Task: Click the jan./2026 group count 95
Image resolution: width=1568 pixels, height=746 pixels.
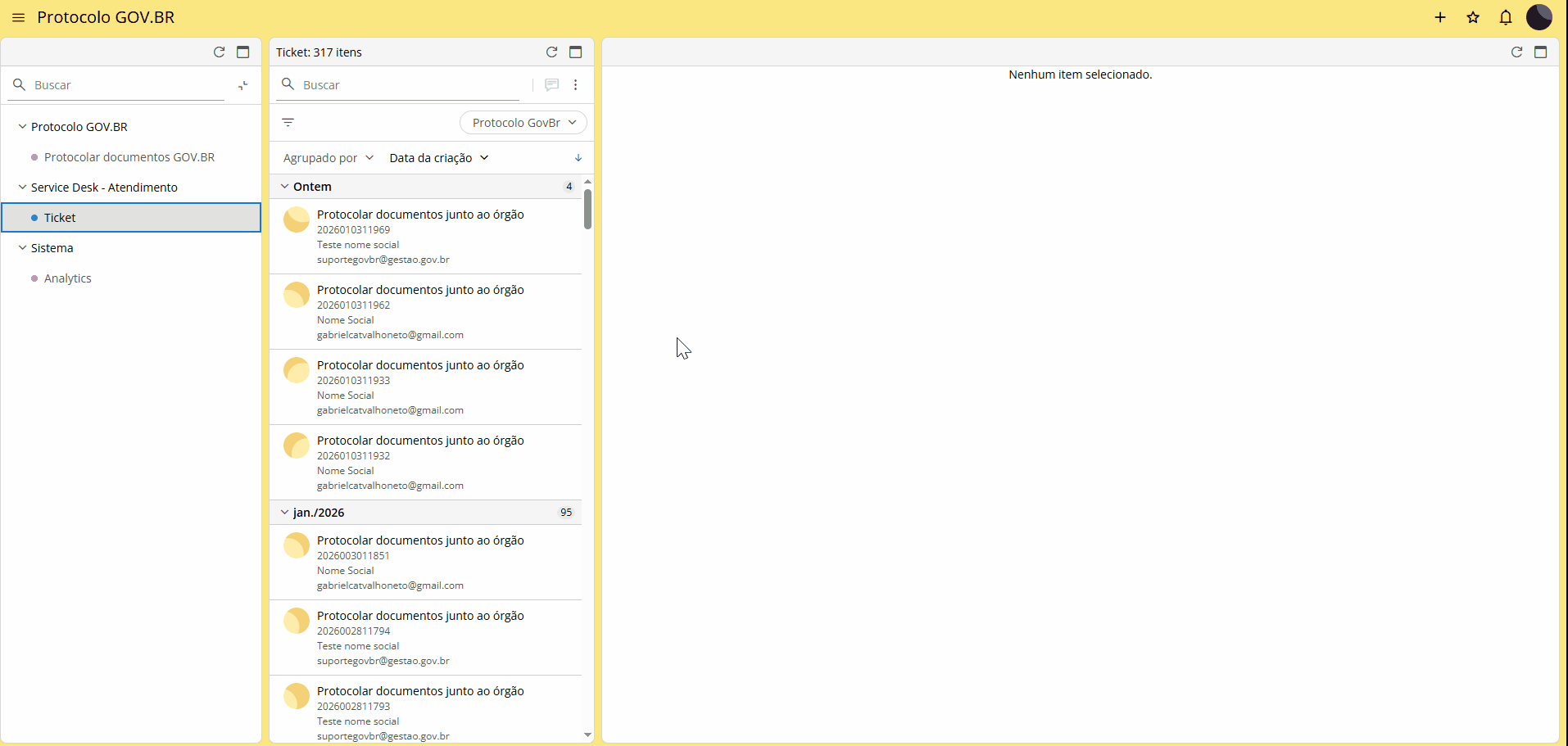Action: (x=566, y=513)
